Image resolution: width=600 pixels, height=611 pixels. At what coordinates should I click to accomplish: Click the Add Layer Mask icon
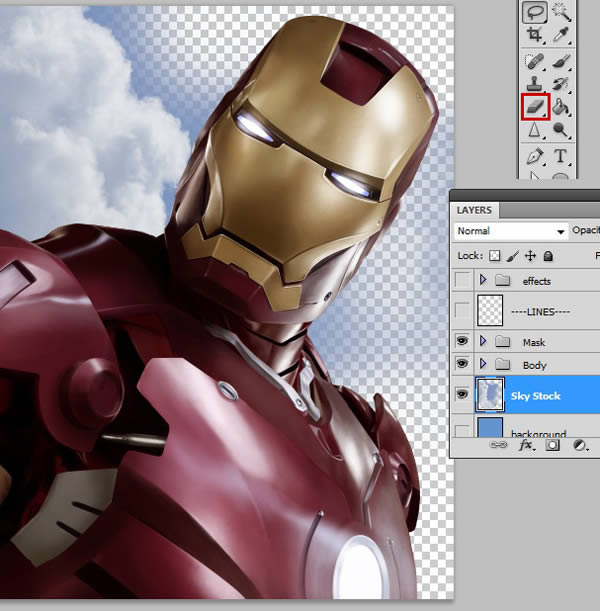(552, 445)
